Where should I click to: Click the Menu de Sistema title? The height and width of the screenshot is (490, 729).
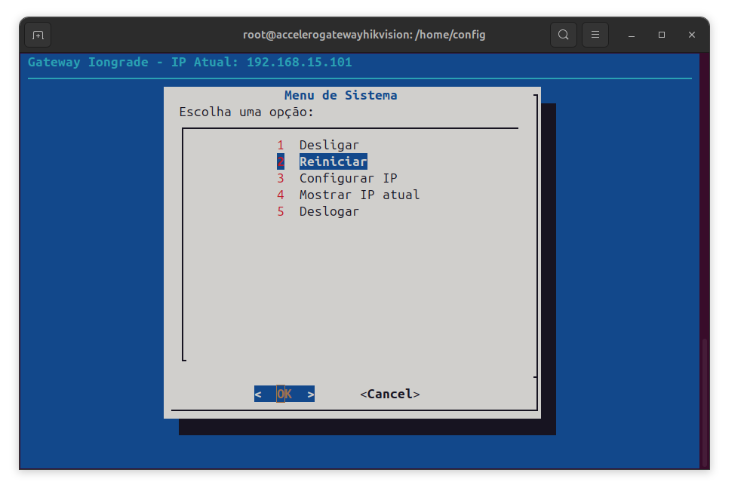341,95
